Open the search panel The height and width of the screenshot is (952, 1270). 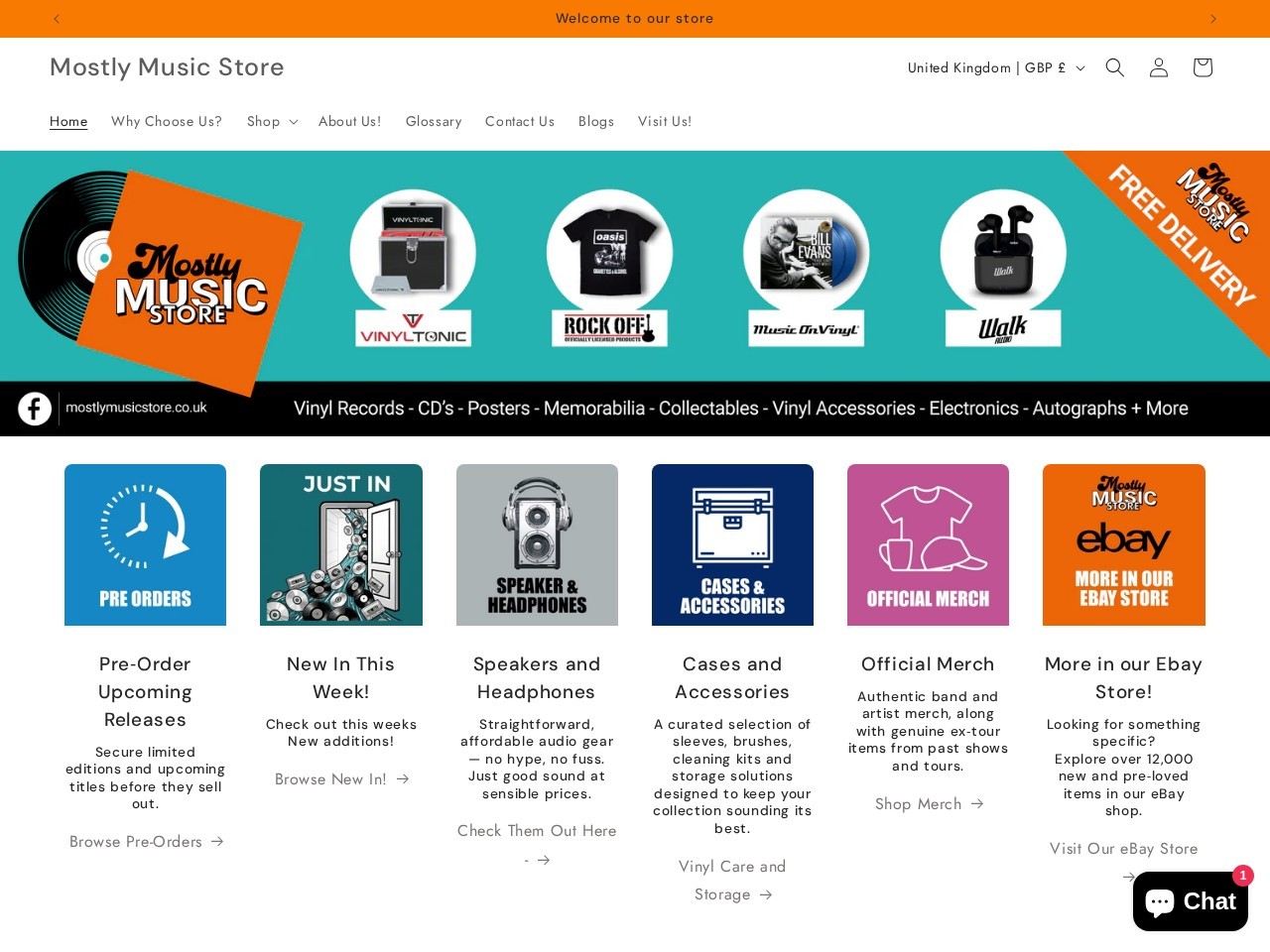coord(1114,67)
